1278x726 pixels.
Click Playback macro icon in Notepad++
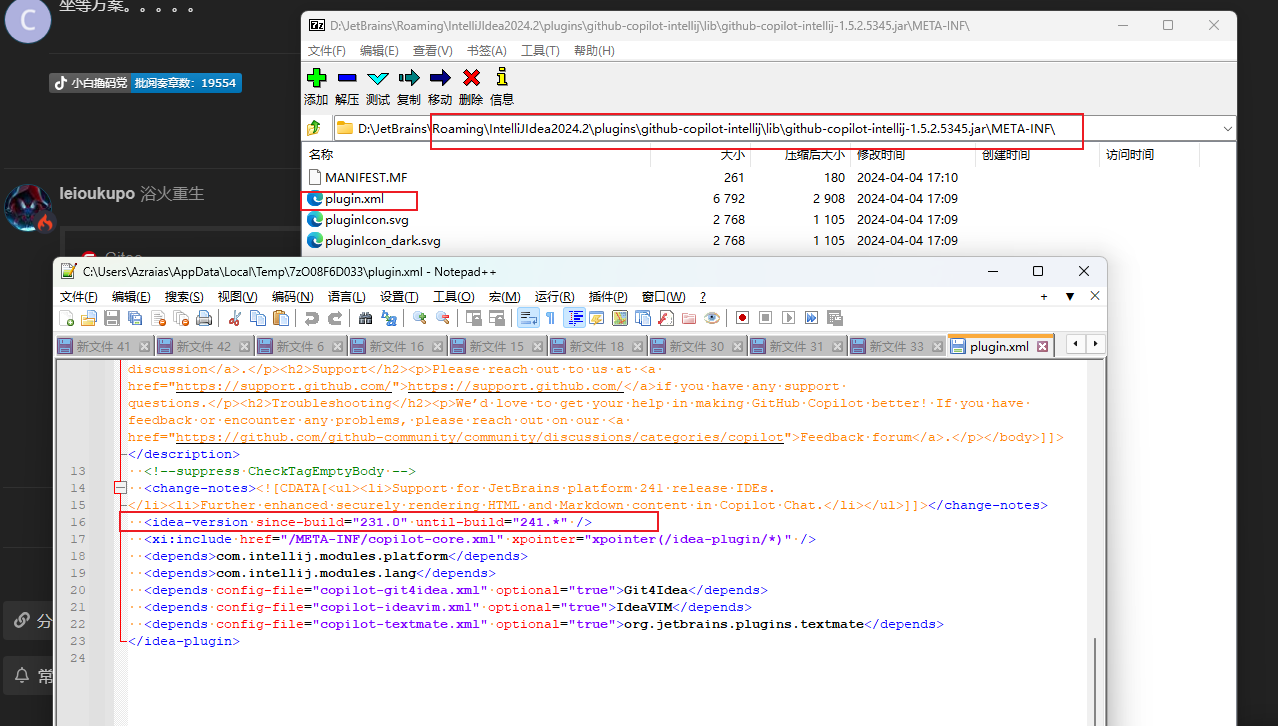point(788,318)
